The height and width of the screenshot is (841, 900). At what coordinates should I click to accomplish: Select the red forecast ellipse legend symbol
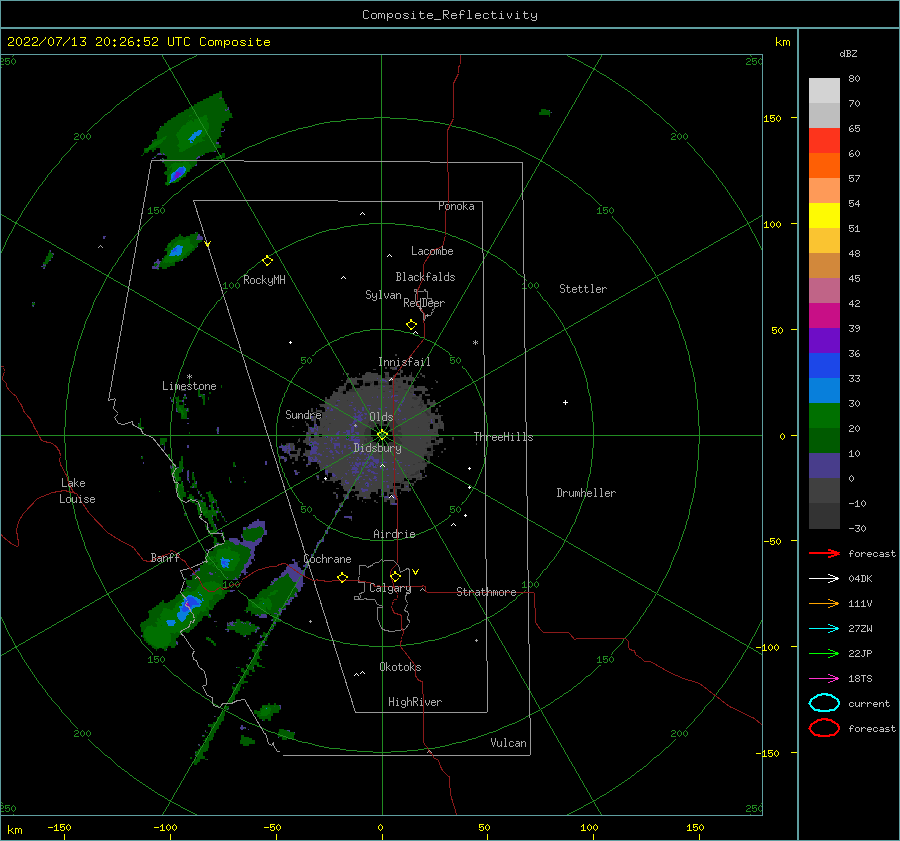[x=824, y=728]
